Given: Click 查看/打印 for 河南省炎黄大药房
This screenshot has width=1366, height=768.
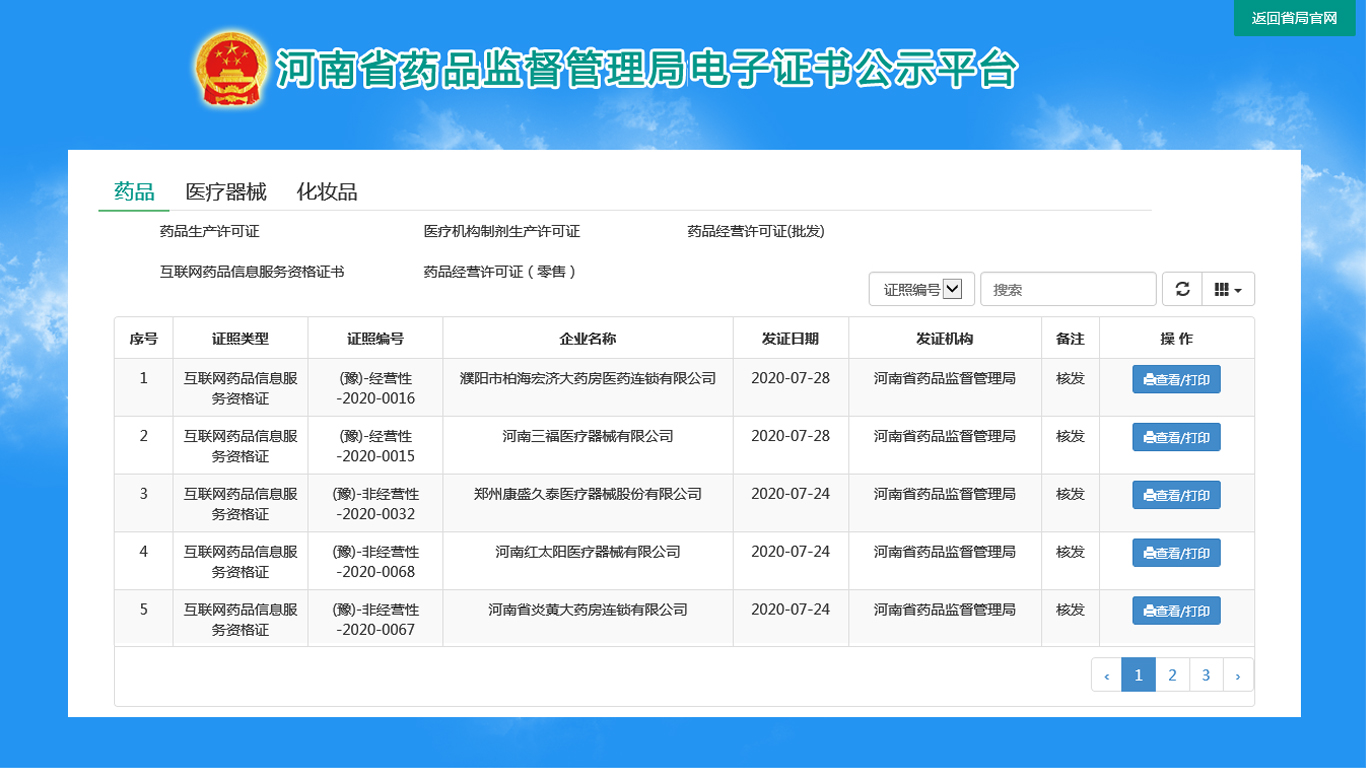Looking at the screenshot, I should [1176, 611].
